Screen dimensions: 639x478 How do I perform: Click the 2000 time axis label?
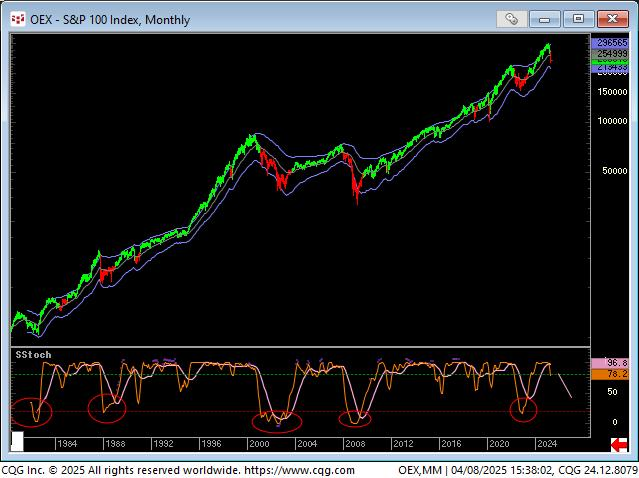tap(259, 444)
